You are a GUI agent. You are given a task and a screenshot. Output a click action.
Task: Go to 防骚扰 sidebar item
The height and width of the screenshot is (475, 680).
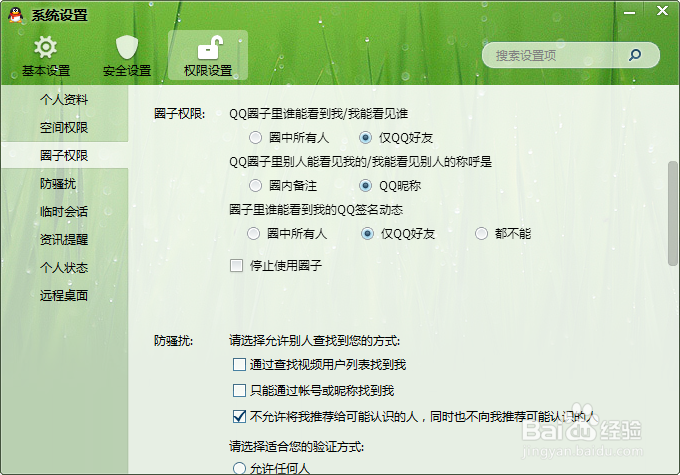pos(64,183)
